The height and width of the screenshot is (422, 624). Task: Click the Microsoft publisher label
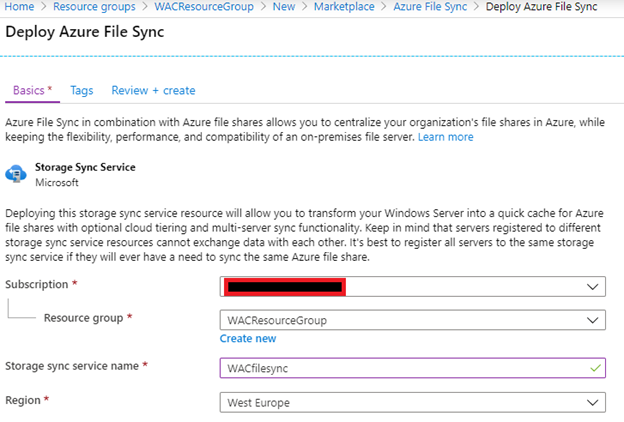(x=57, y=183)
